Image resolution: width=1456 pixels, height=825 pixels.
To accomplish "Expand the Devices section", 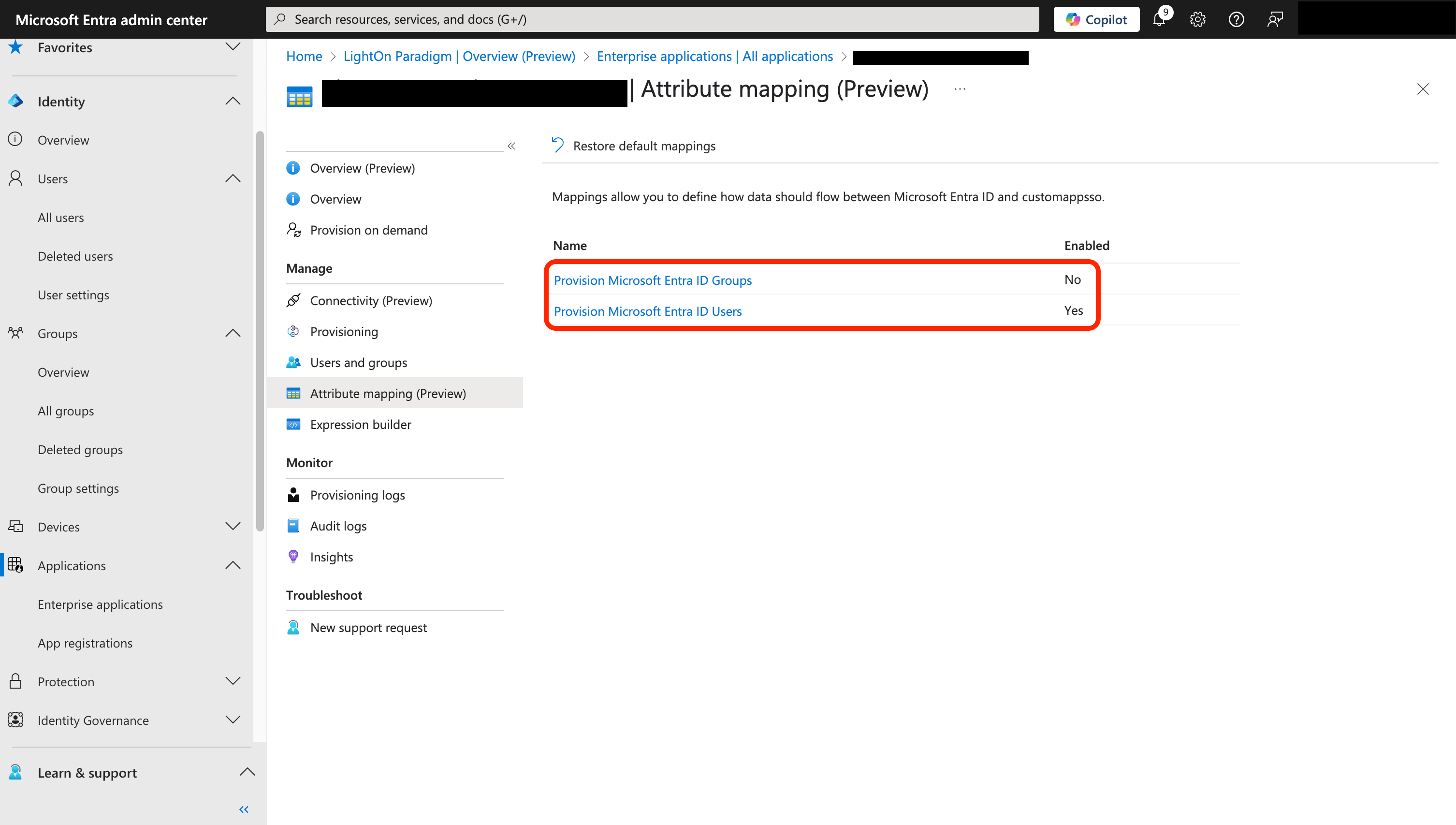I will click(x=233, y=527).
